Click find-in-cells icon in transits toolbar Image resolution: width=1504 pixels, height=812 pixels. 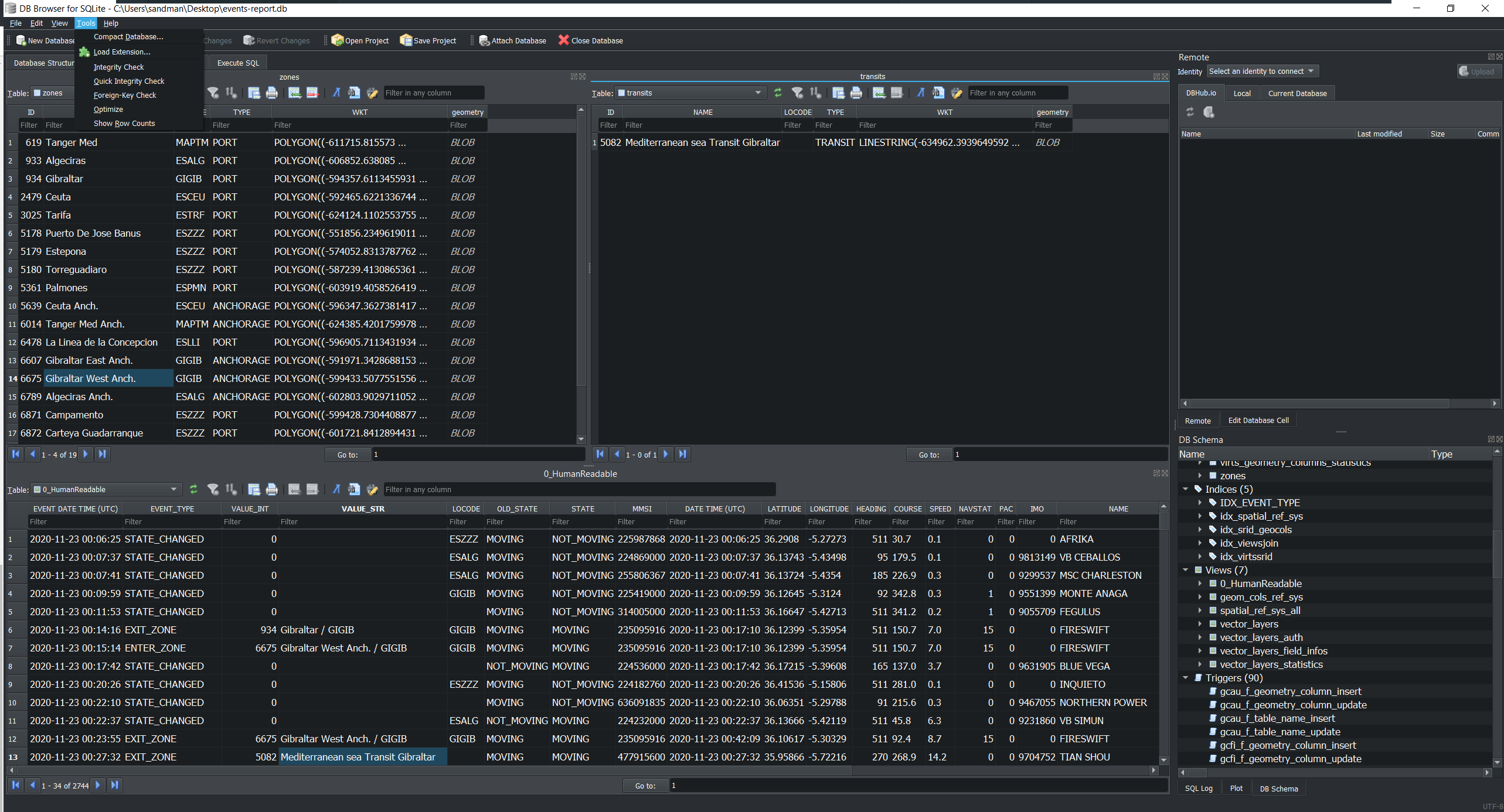click(938, 93)
